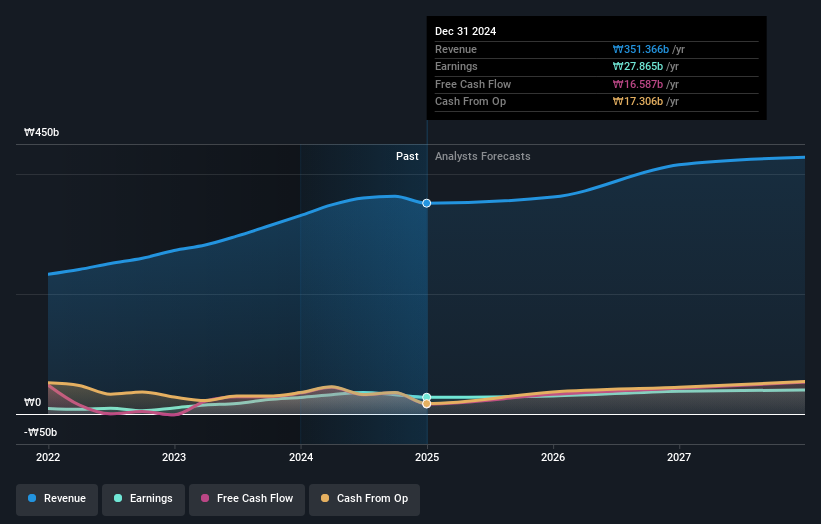
Task: Click the -₩50b y-axis label
Action: tap(40, 432)
